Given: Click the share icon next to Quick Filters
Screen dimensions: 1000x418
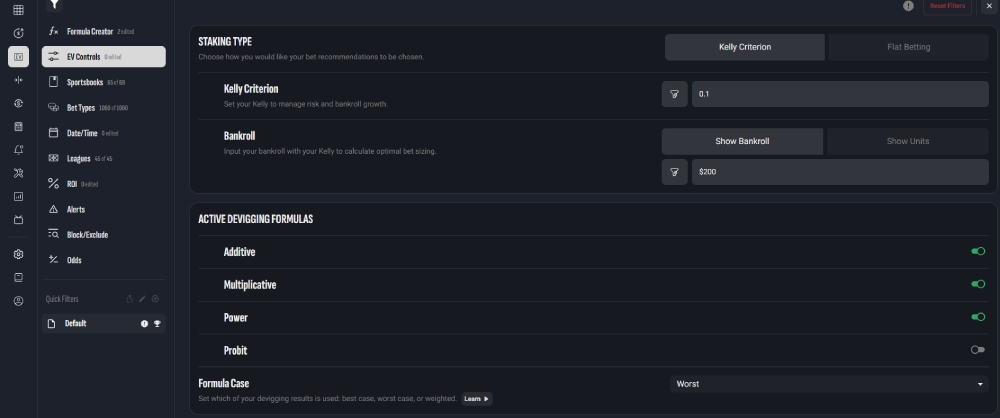Looking at the screenshot, I should (129, 299).
